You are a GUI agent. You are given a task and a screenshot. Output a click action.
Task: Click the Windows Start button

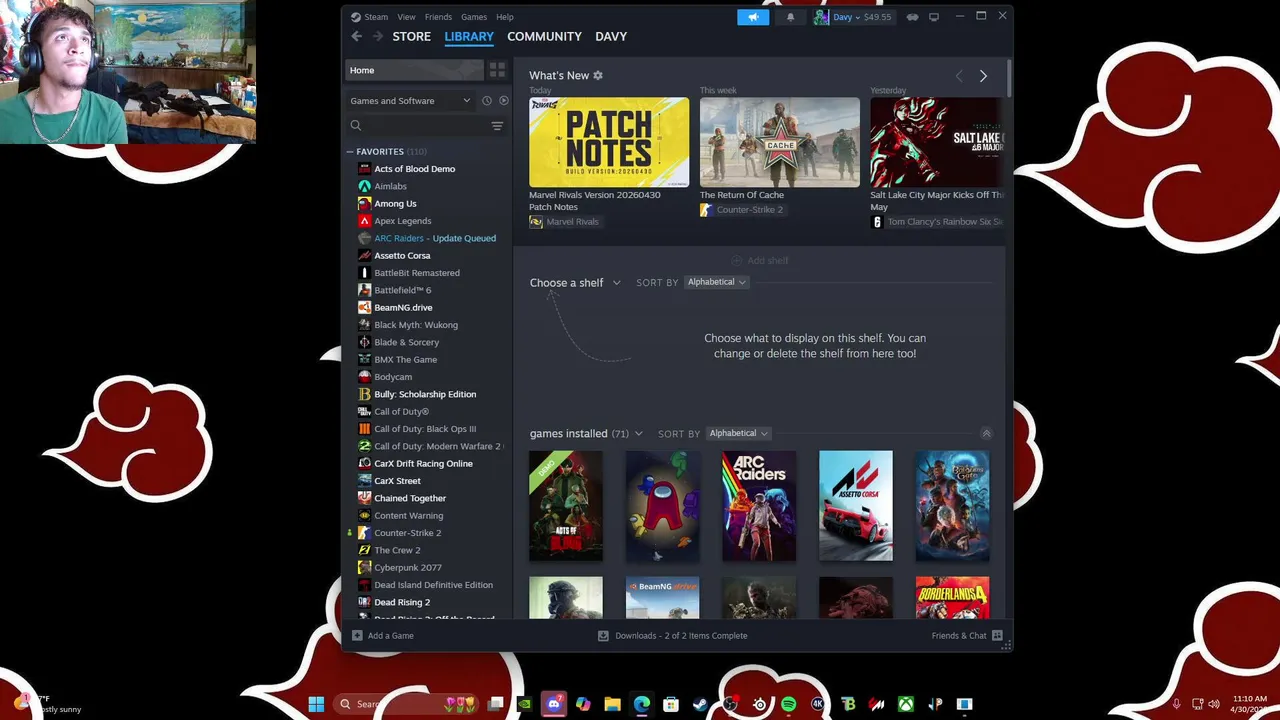(316, 704)
